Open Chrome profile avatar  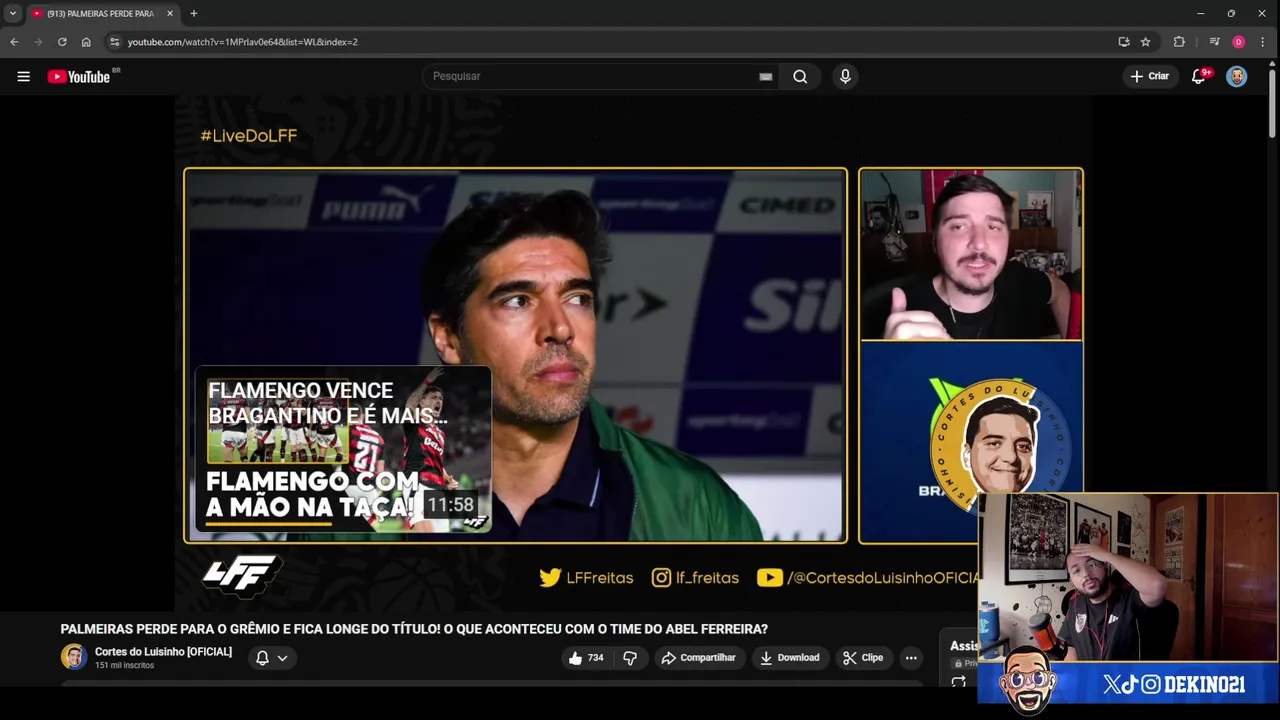(x=1238, y=42)
